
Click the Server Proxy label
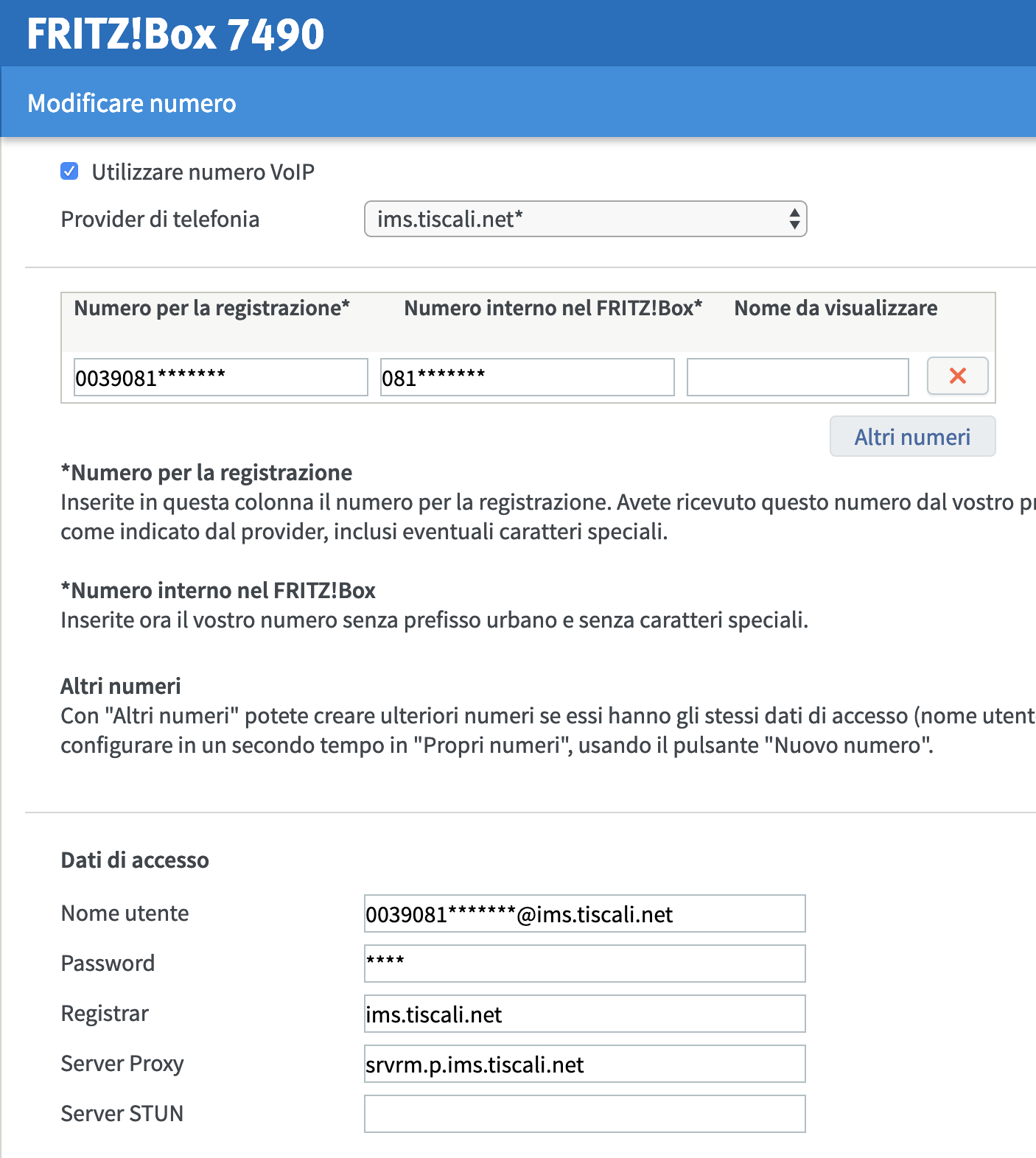(x=122, y=1064)
